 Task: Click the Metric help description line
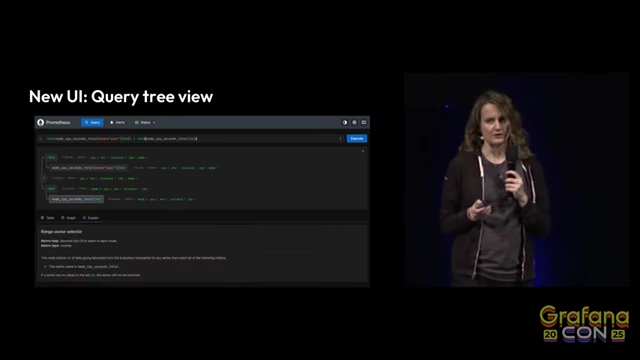tap(79, 241)
